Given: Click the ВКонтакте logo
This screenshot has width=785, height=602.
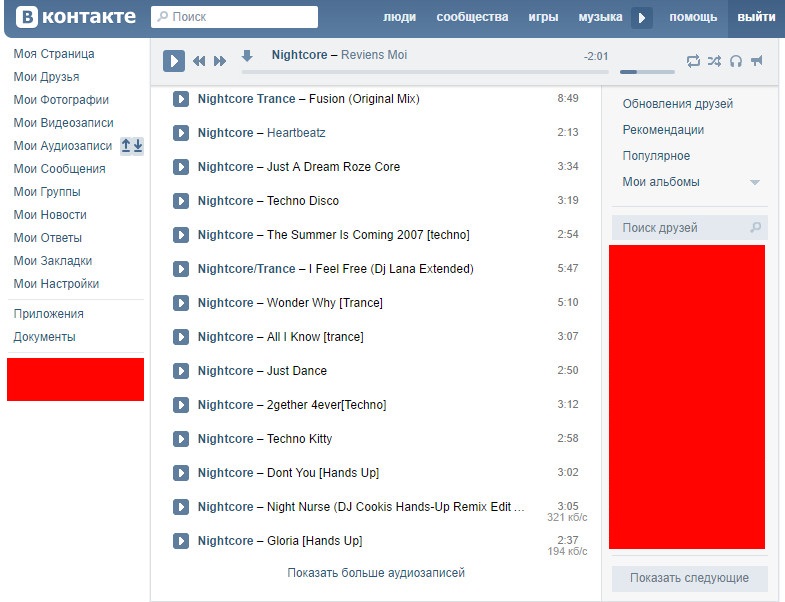Looking at the screenshot, I should click(76, 17).
